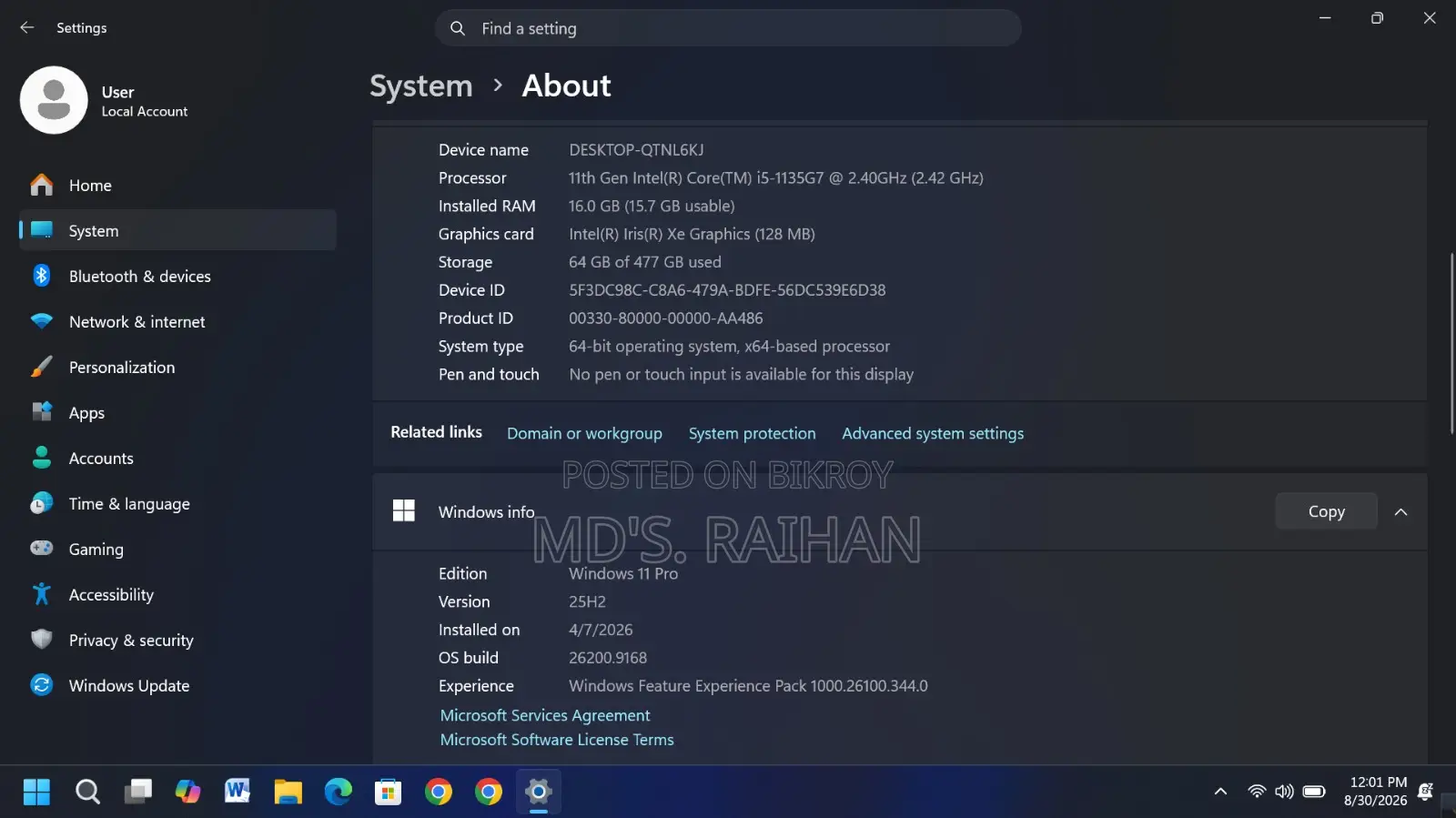Select Bluetooth & devices menu item

[x=178, y=276]
